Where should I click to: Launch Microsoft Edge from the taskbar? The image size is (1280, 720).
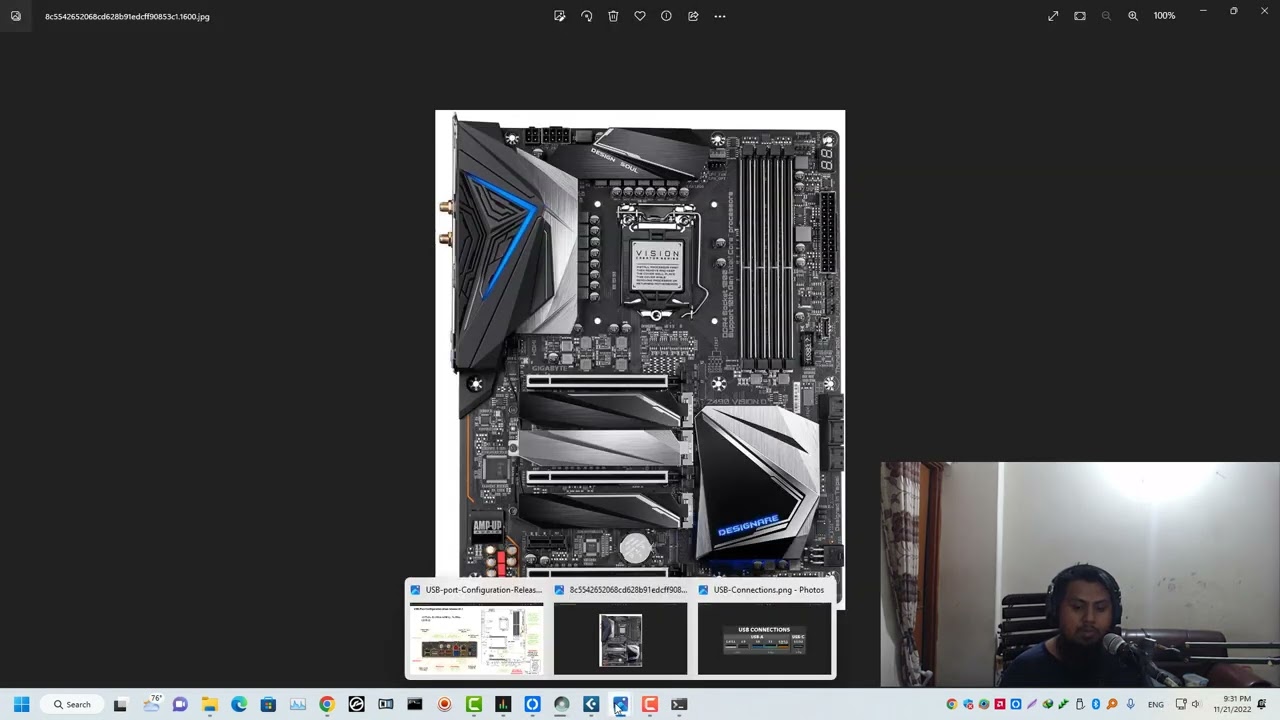(x=239, y=704)
